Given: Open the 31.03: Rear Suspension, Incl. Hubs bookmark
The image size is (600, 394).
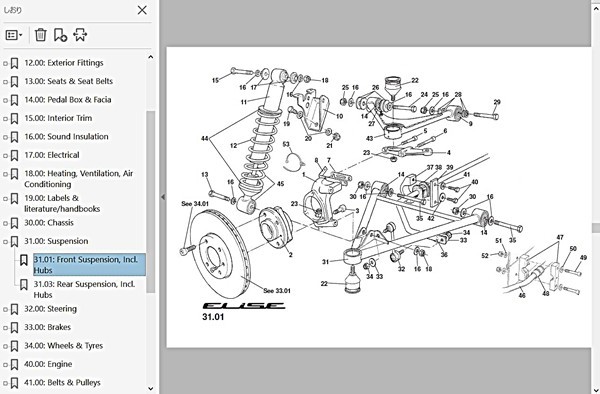Looking at the screenshot, I should 84,290.
